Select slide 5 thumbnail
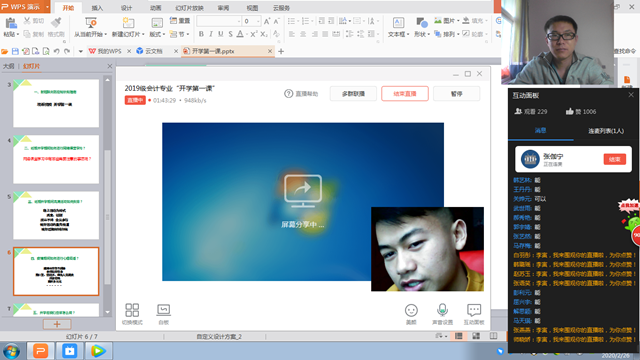Screen dimensions: 640x360 56,215
